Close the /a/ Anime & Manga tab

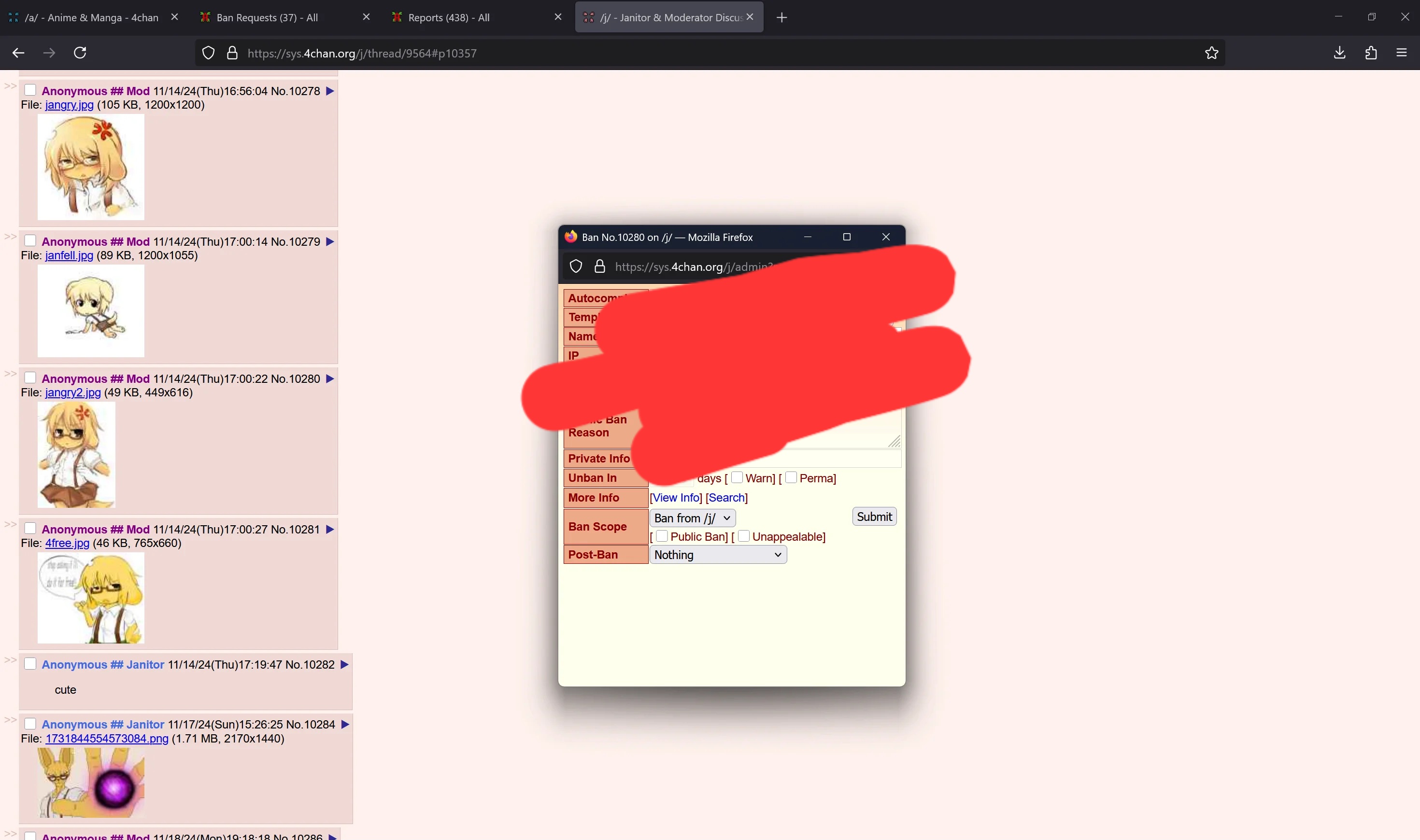tap(174, 17)
